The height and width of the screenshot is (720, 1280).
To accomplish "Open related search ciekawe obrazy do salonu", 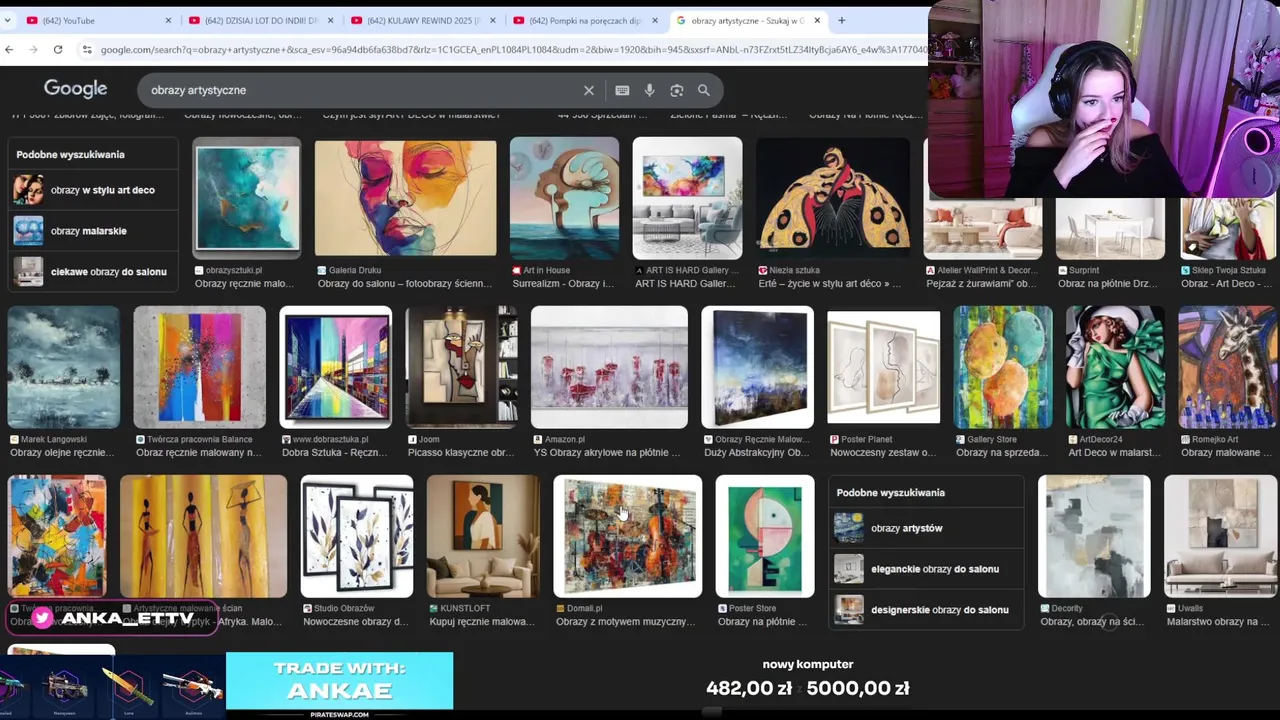I will [x=93, y=272].
